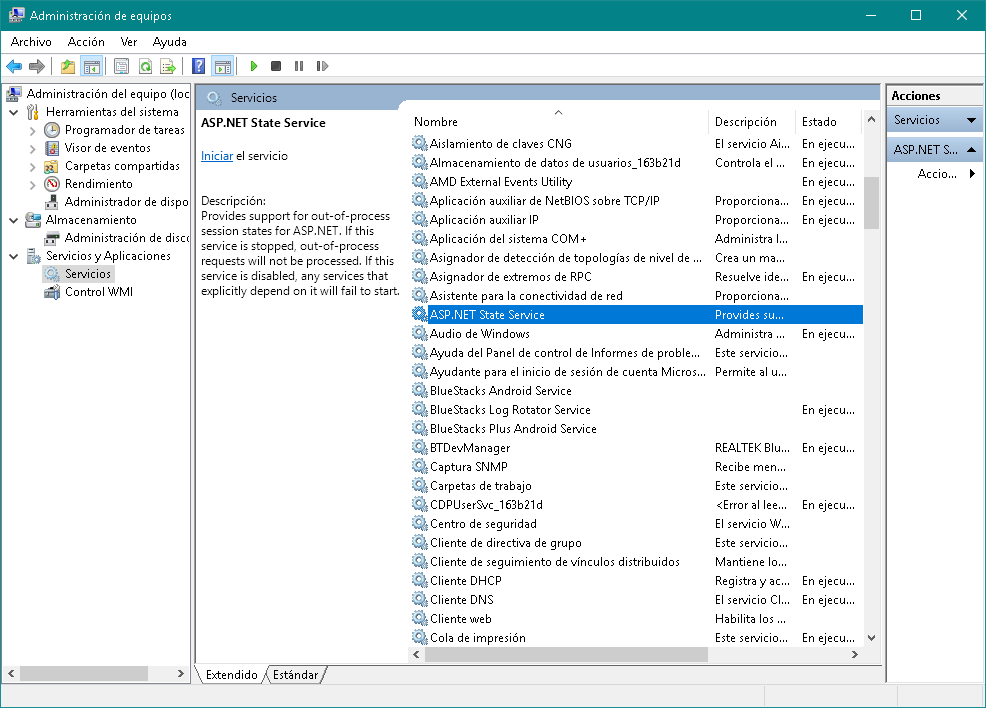Click the Stop Service square icon

click(x=276, y=66)
